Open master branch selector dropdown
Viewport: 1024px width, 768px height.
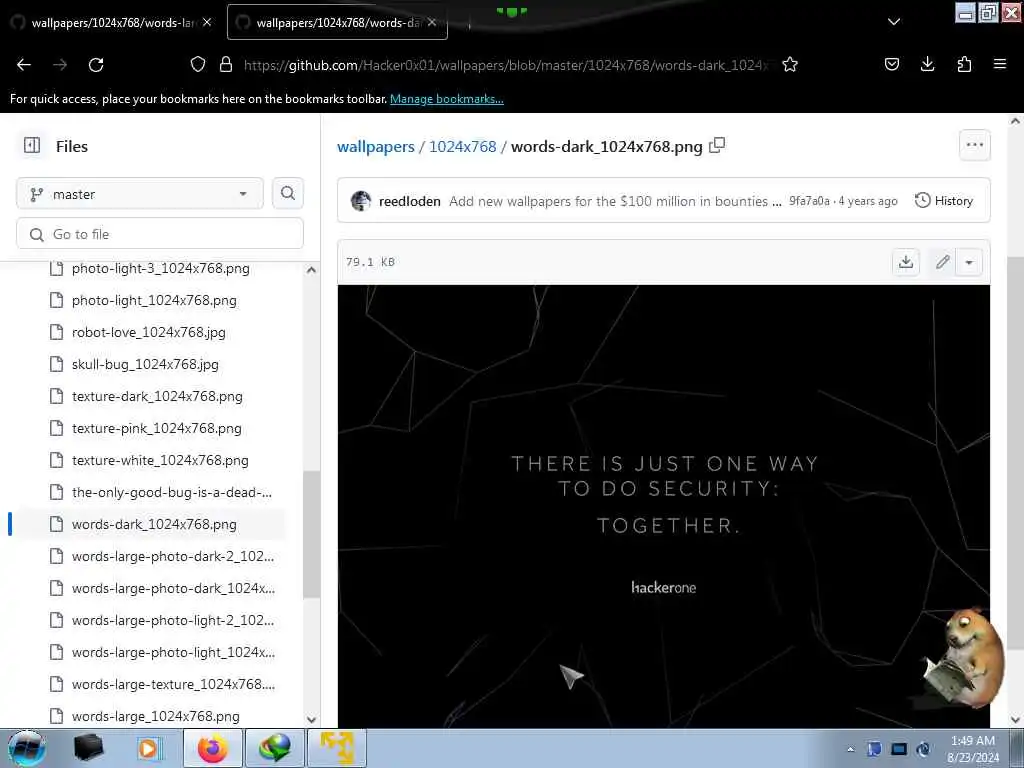140,194
